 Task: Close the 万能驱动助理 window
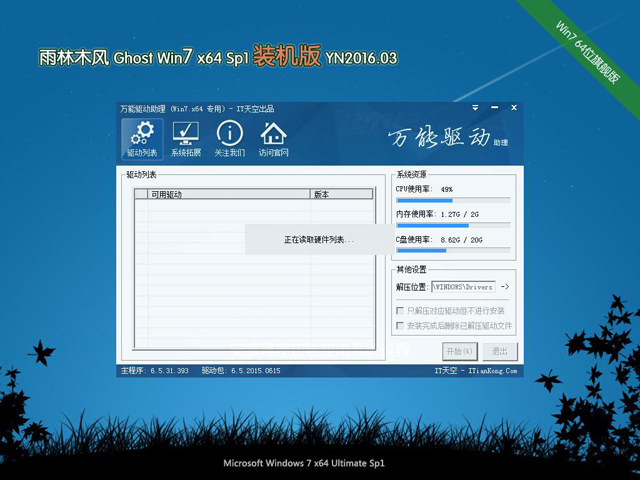[514, 108]
